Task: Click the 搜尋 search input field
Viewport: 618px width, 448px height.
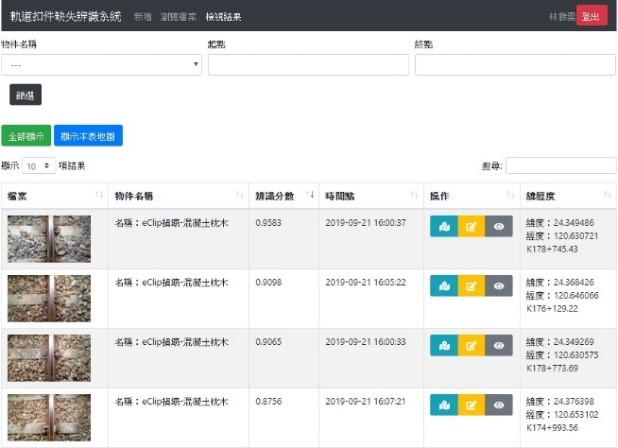Action: pos(559,166)
